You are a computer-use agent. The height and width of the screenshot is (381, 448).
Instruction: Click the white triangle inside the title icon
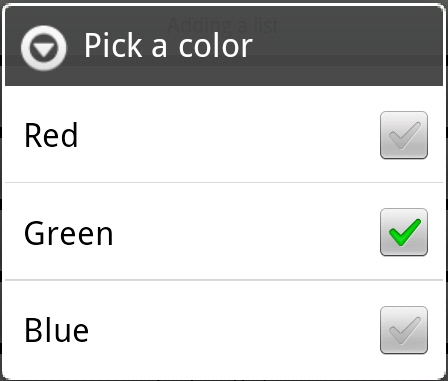coord(44,50)
